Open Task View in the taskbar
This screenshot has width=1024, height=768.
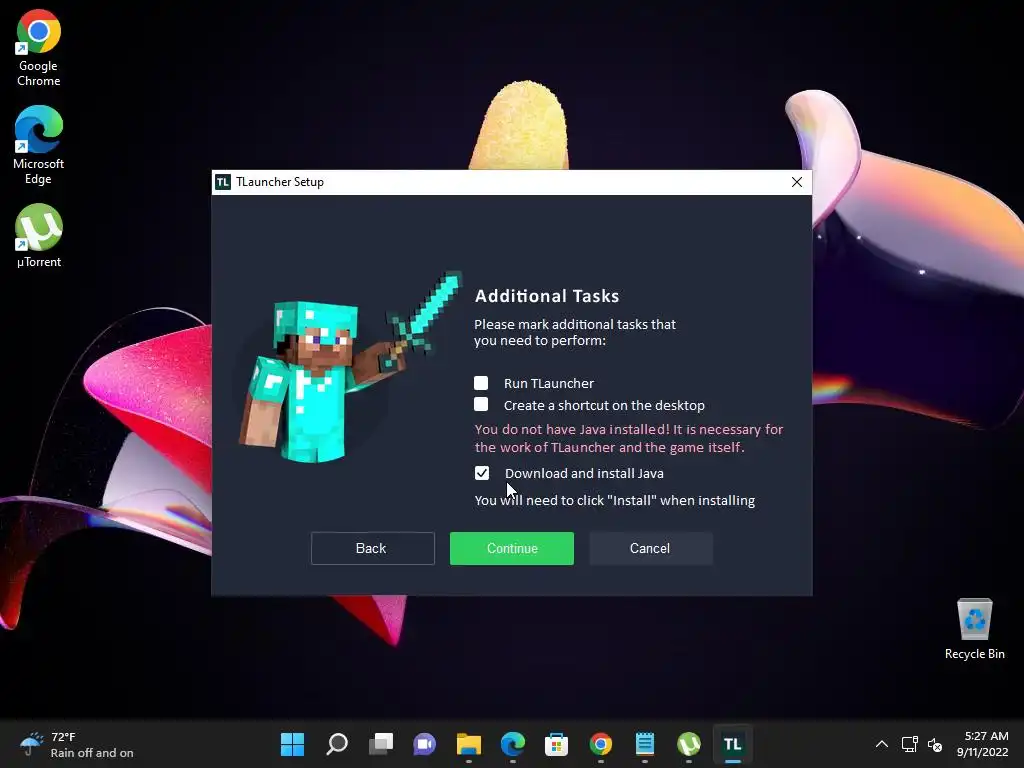click(380, 744)
